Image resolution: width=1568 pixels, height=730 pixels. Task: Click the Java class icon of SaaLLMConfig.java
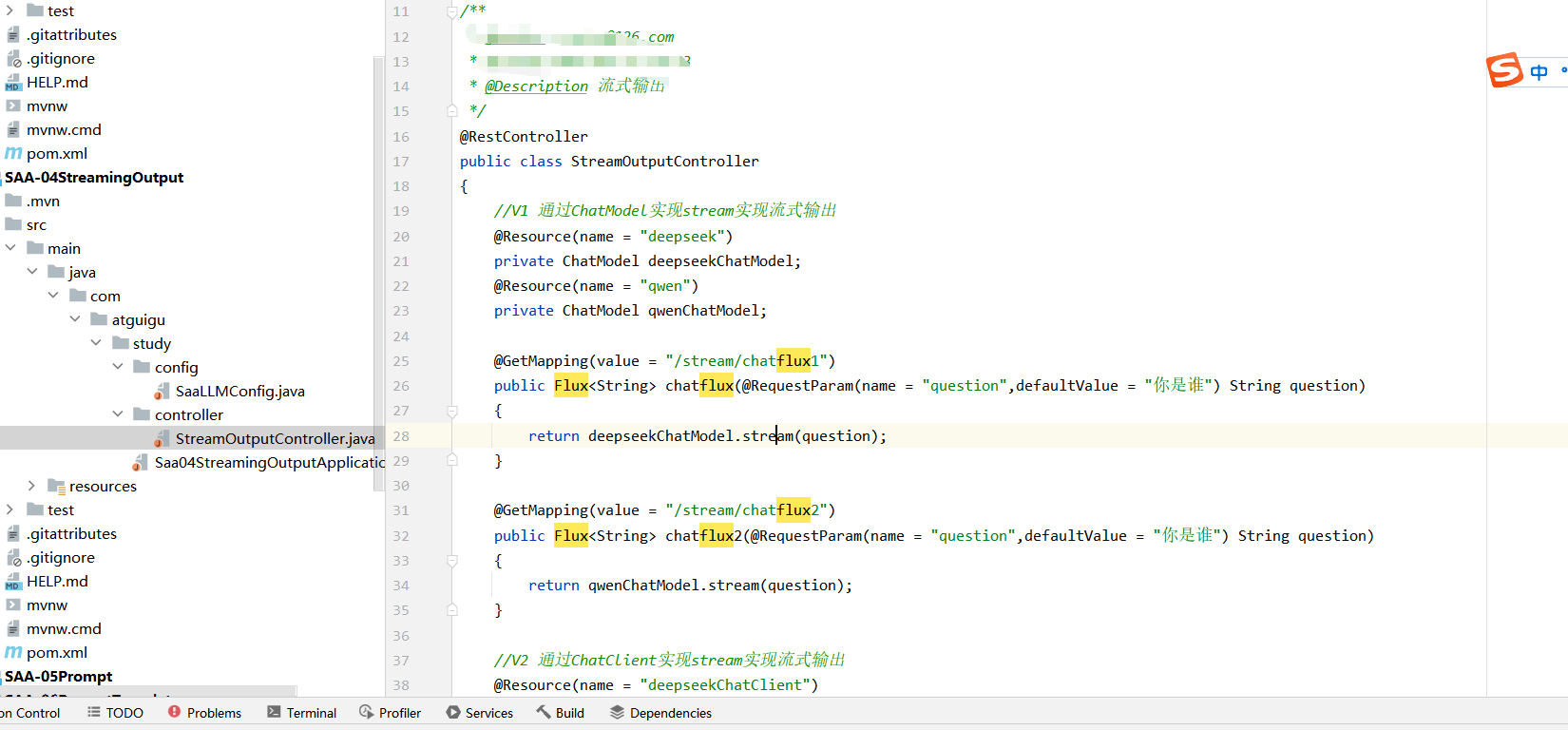tap(163, 391)
